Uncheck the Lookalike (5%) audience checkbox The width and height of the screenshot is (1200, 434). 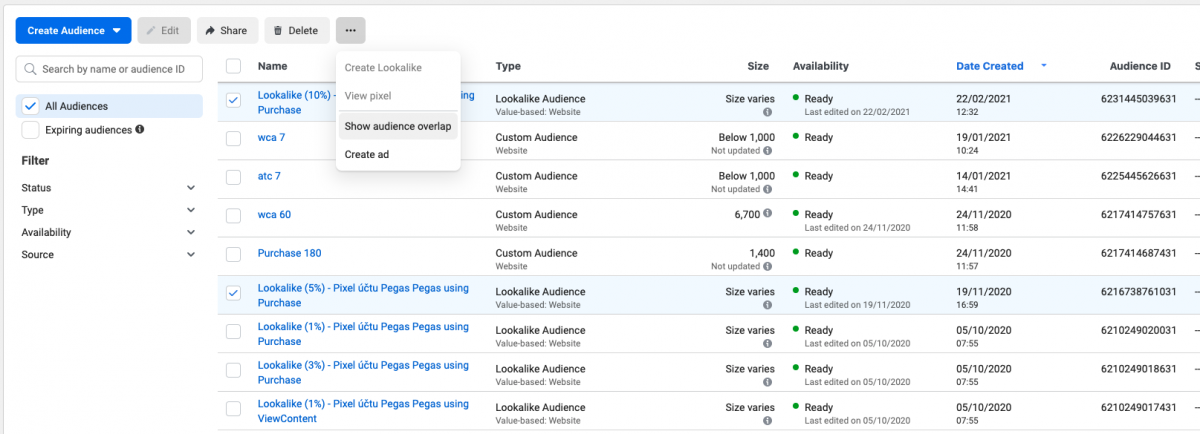click(x=233, y=294)
